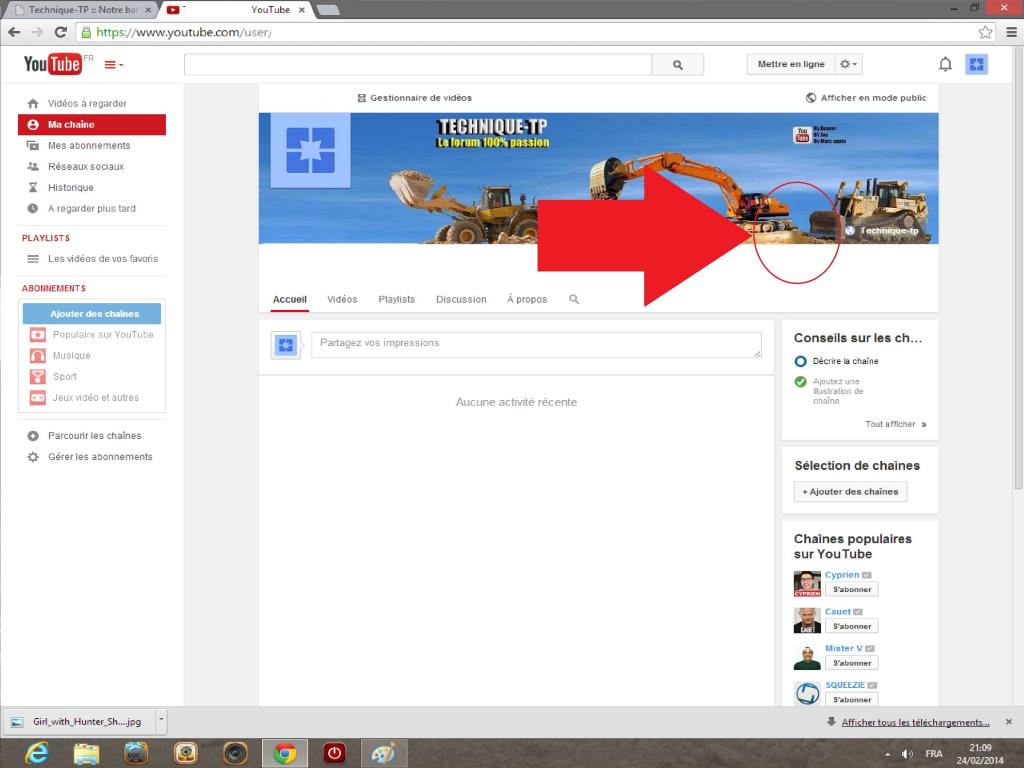Click Tout afficher in channel tips
The height and width of the screenshot is (768, 1024).
point(895,424)
